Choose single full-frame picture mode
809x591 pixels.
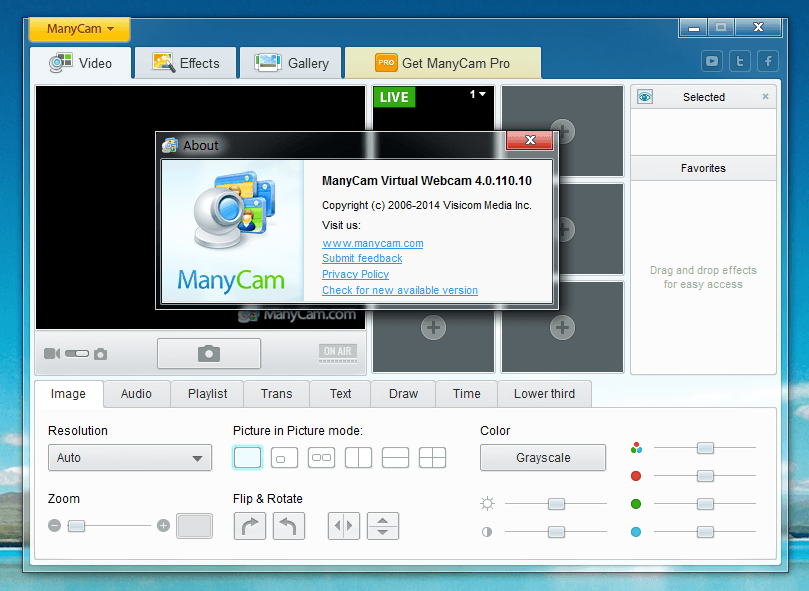coord(247,457)
